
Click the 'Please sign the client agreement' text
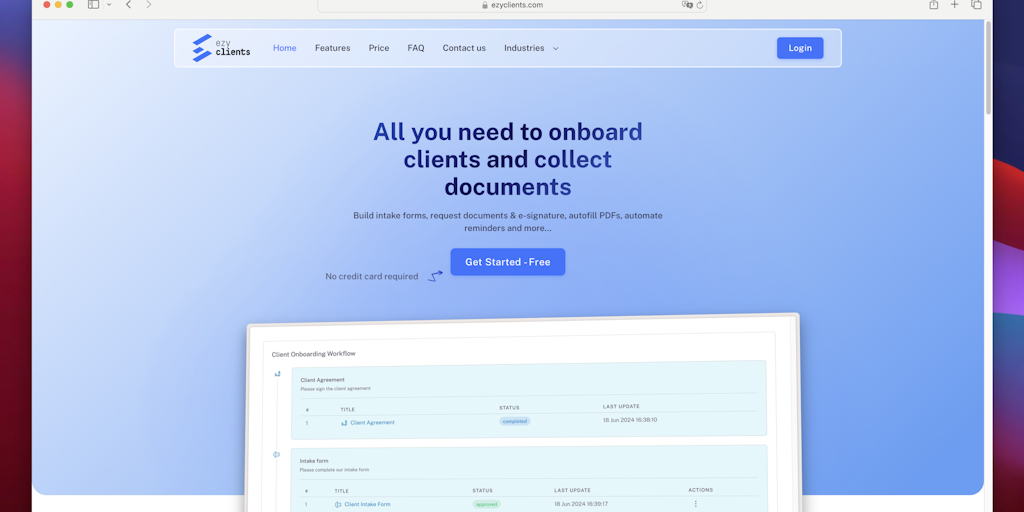(335, 389)
